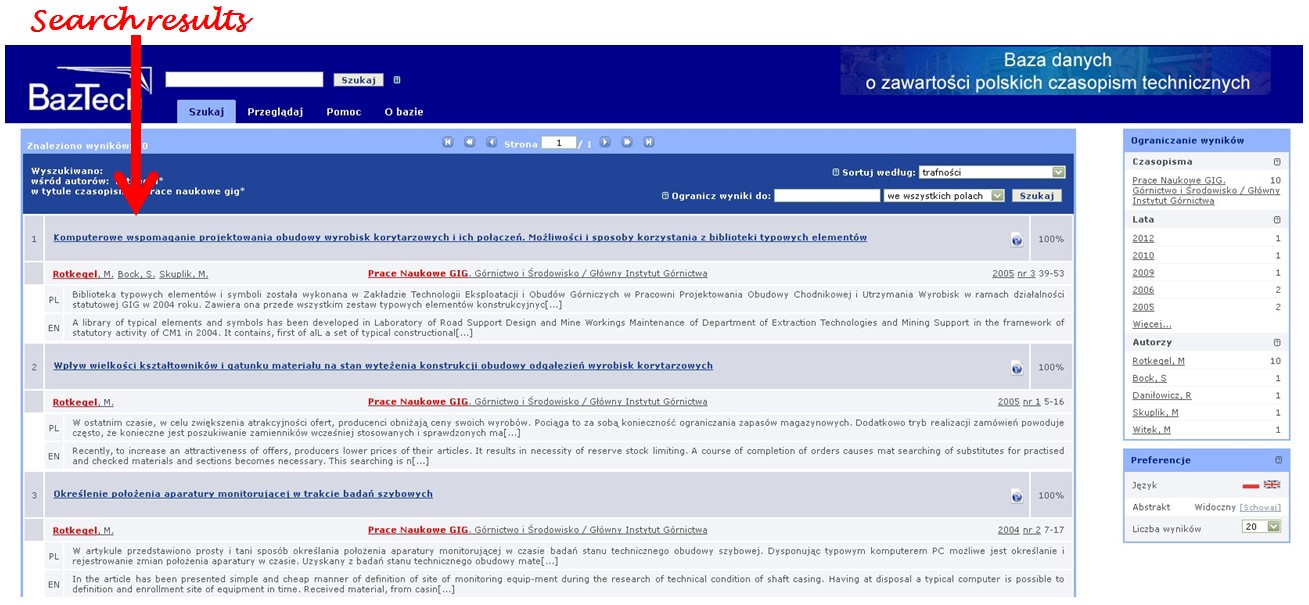Click the next page arrow
This screenshot has height=605, width=1309.
[x=605, y=143]
